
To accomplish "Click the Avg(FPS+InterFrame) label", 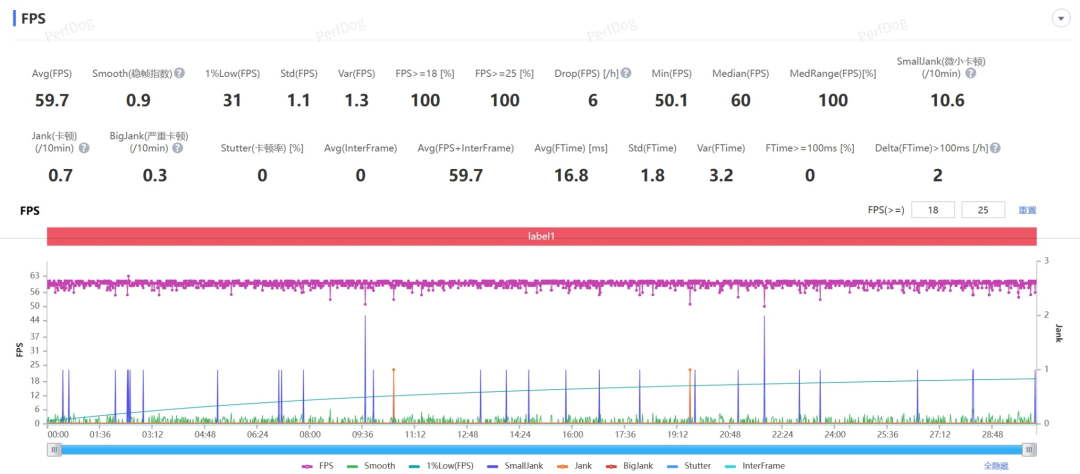I will 466,147.
